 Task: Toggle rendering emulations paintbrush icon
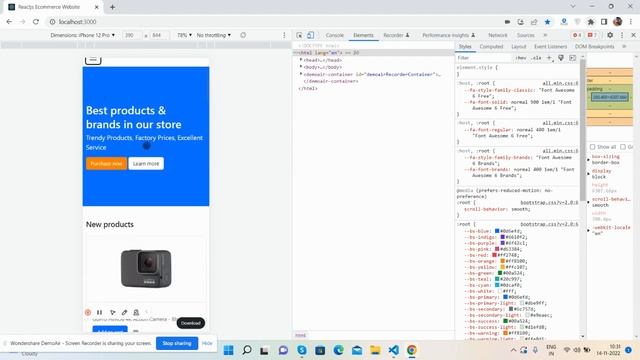pyautogui.click(x=561, y=58)
